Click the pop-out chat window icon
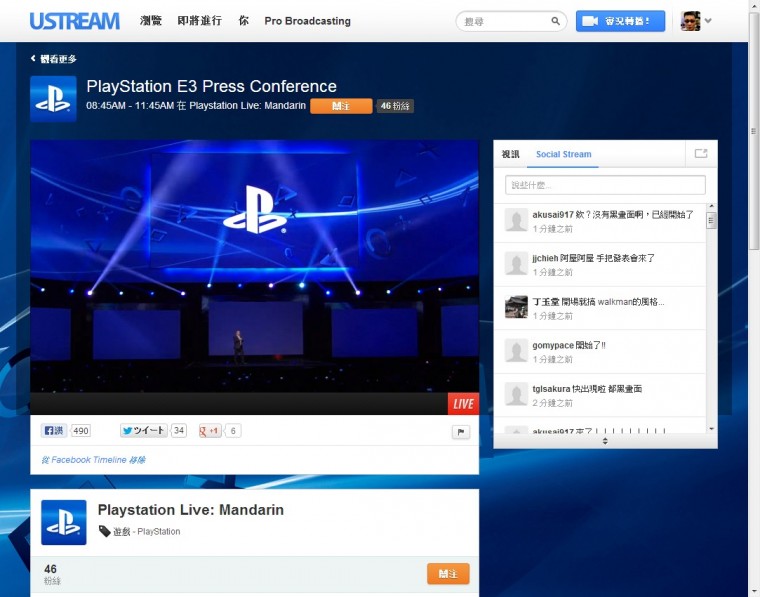760x597 pixels. pyautogui.click(x=701, y=154)
